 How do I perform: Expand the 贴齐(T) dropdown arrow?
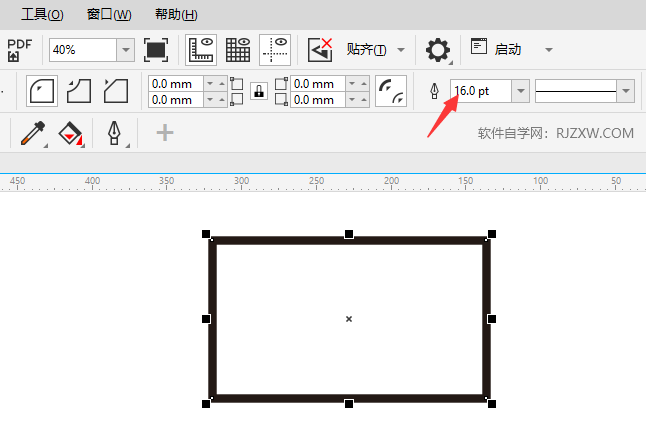(x=401, y=50)
